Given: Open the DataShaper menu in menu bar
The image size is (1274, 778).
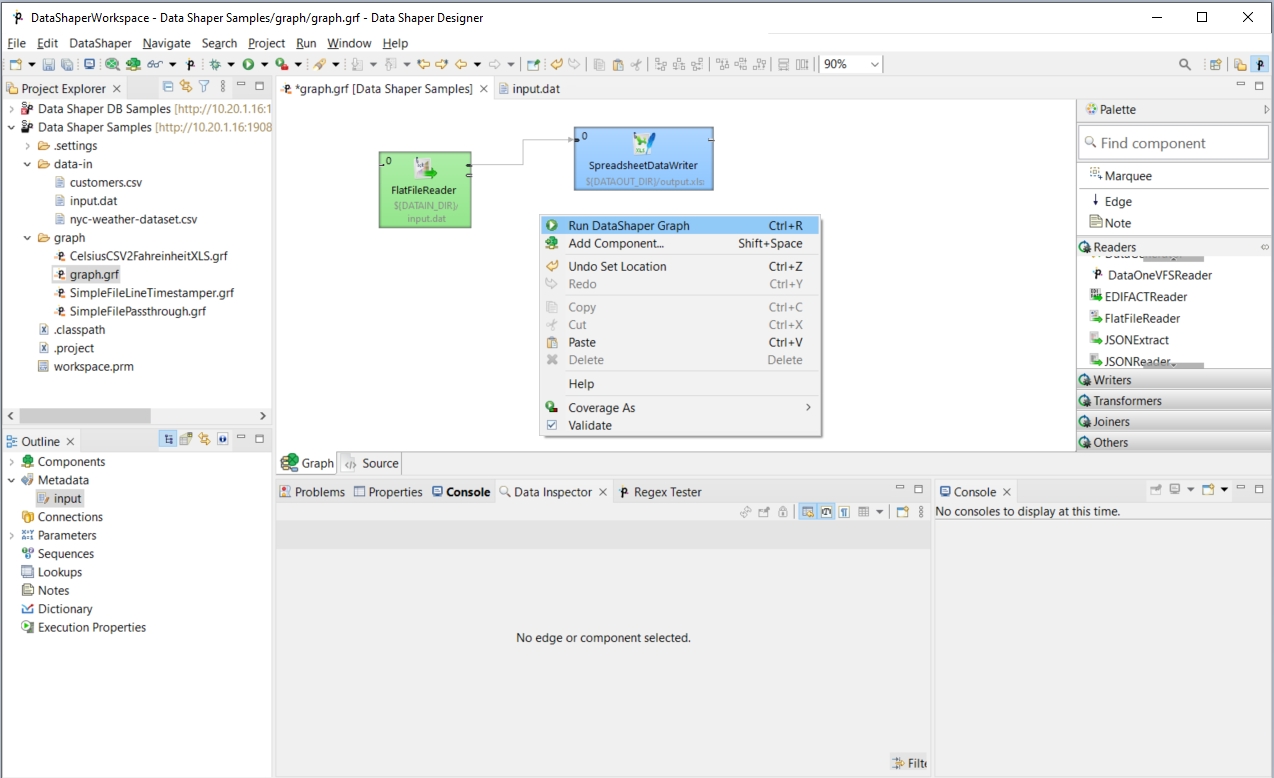Looking at the screenshot, I should (100, 43).
